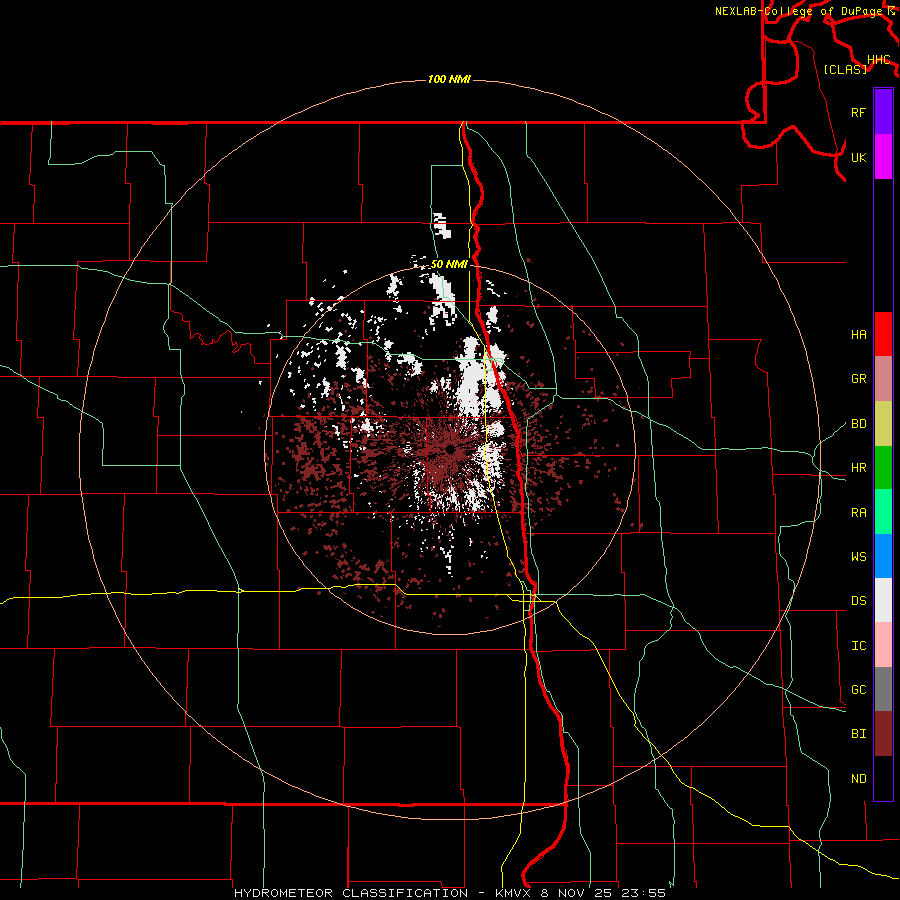Click the GC legend label
900x900 pixels.
[x=858, y=690]
